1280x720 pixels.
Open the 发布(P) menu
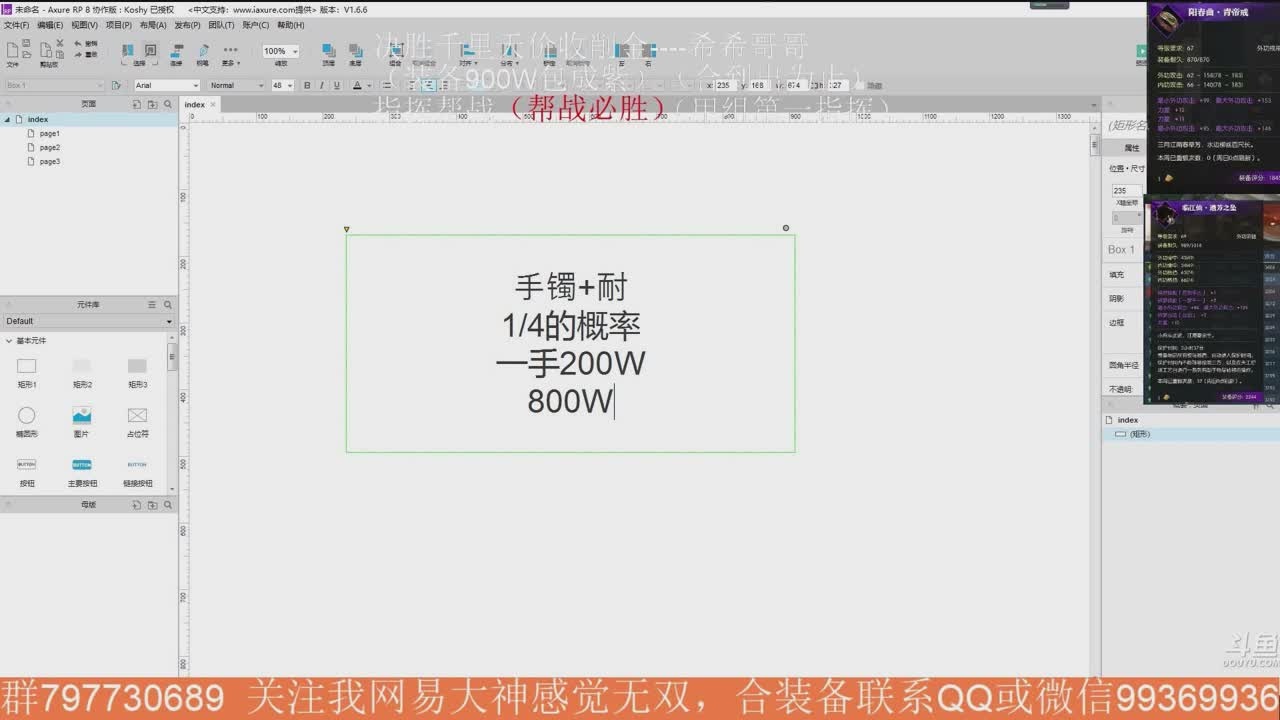coord(187,25)
